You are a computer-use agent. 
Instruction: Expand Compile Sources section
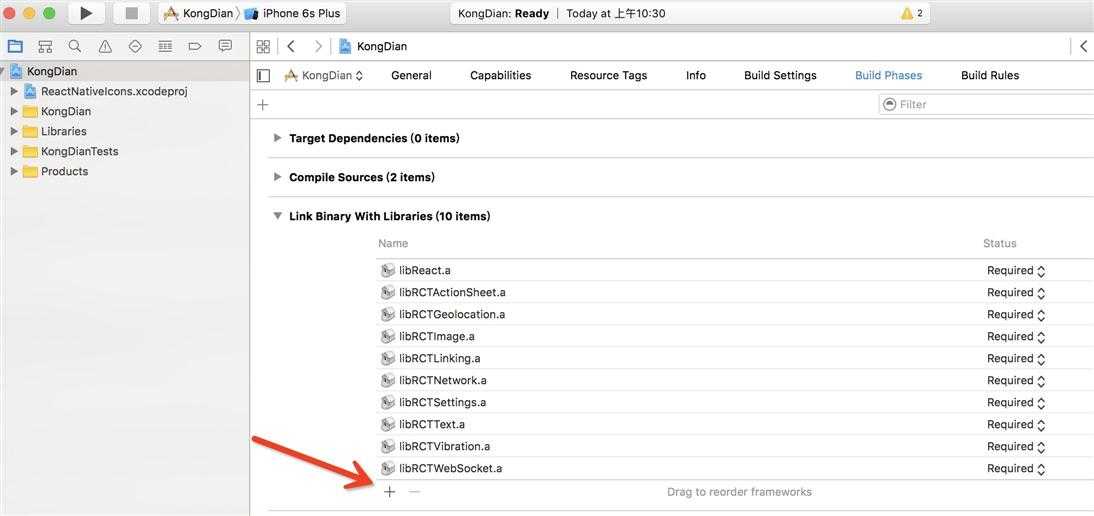click(278, 177)
